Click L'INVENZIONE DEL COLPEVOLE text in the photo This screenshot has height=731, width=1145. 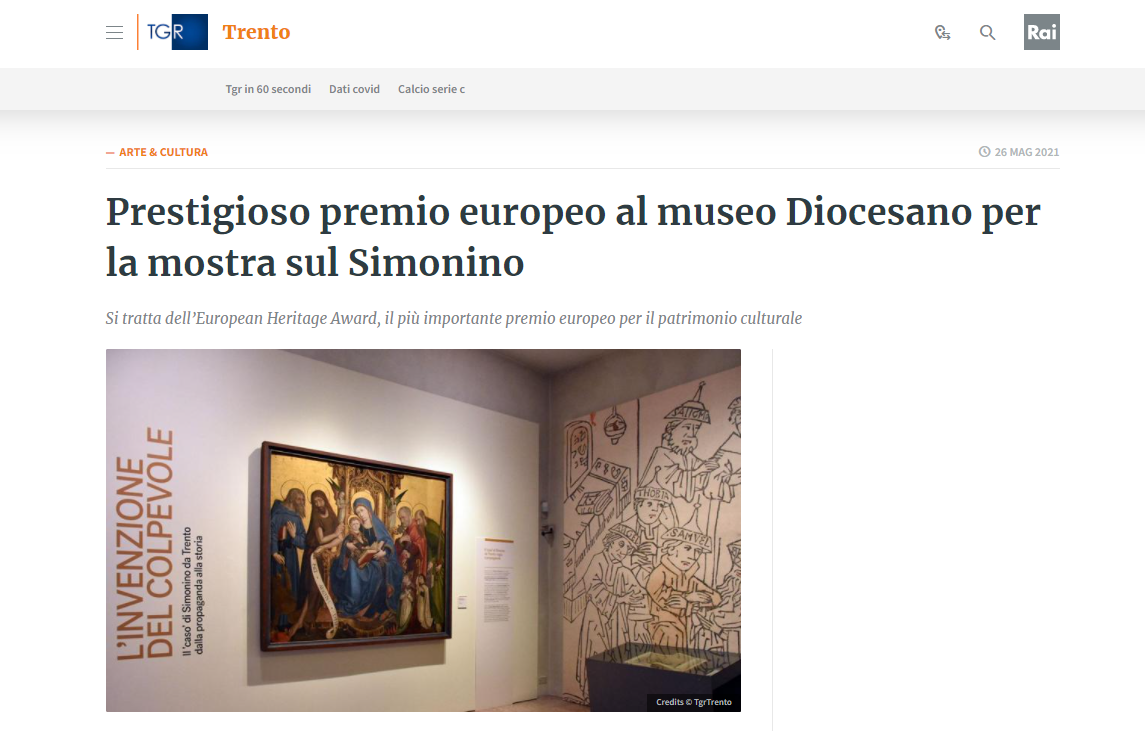point(145,544)
